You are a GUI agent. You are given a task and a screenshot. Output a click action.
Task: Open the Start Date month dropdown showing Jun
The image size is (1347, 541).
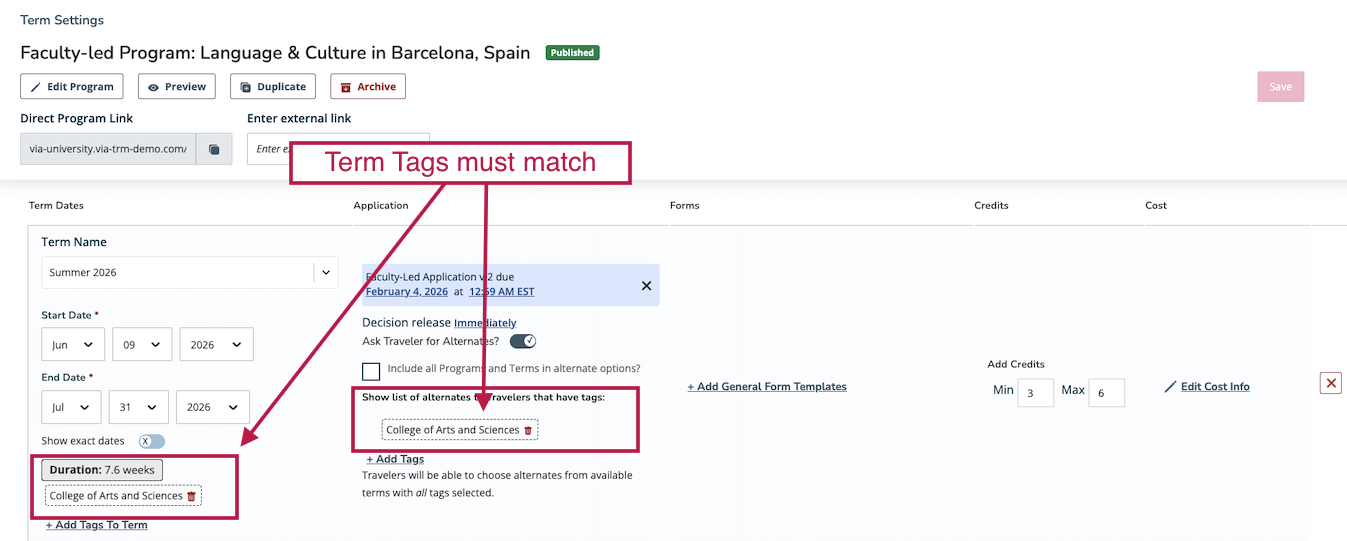[x=73, y=344]
